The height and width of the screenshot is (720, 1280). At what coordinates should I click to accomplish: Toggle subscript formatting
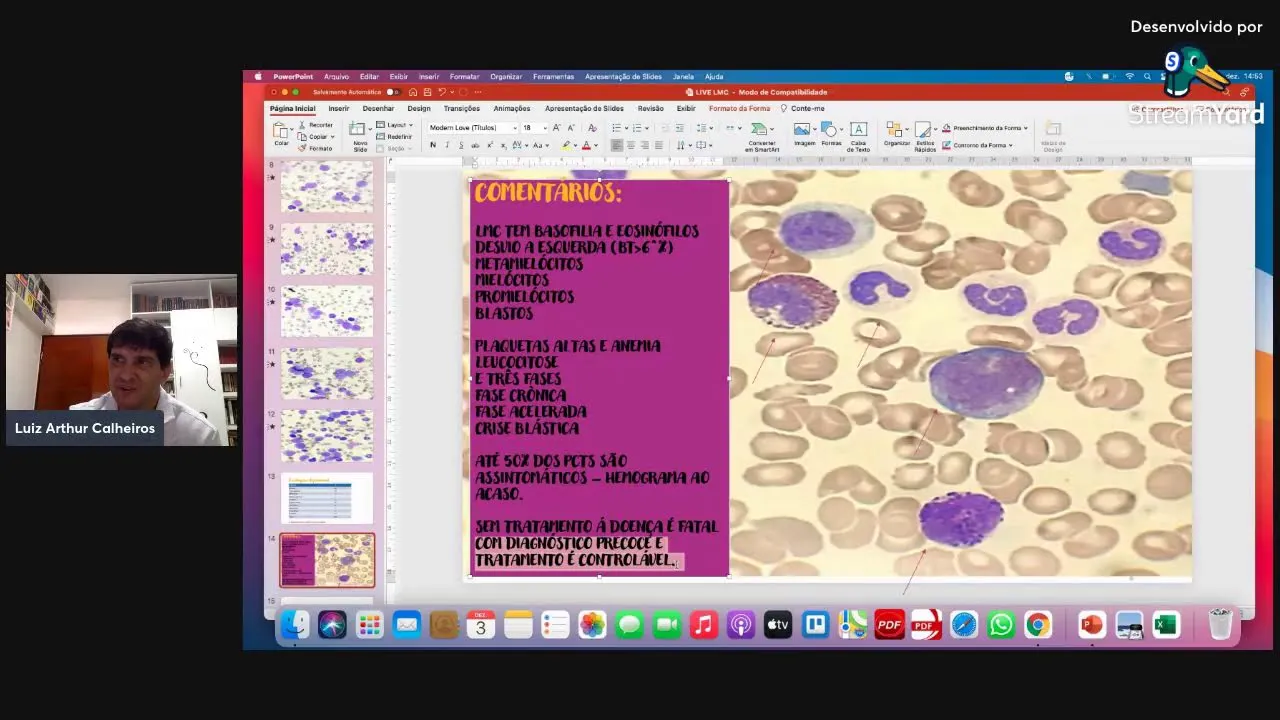[x=503, y=145]
